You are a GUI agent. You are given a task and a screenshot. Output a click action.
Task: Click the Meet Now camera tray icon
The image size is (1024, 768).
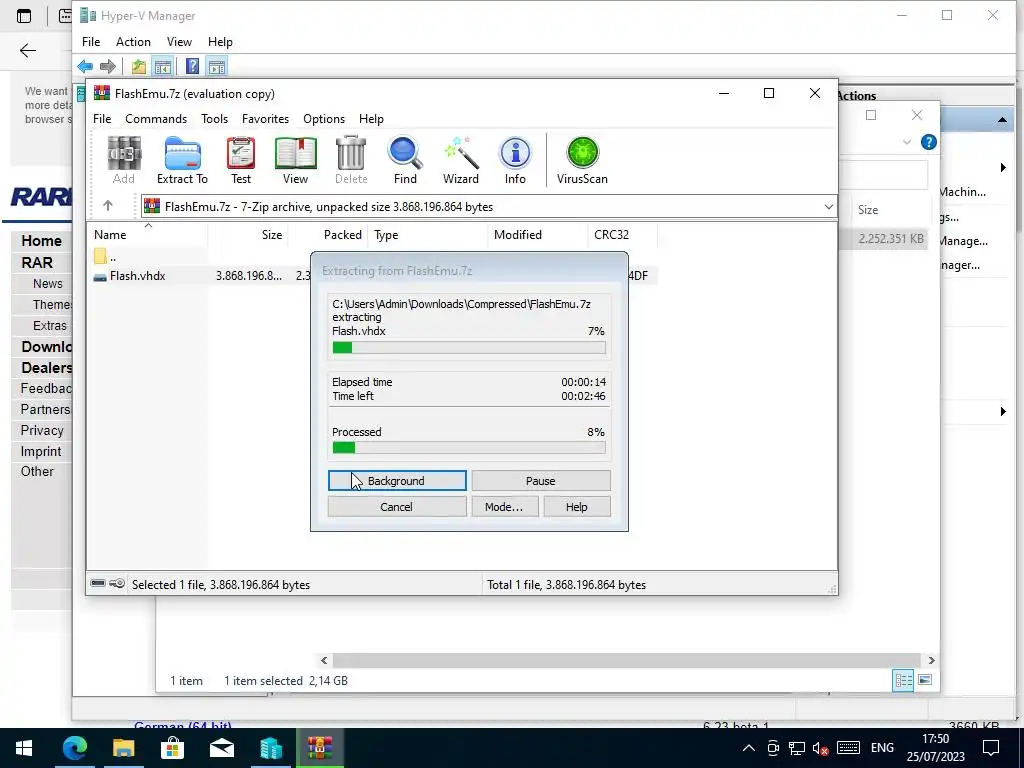pyautogui.click(x=773, y=748)
